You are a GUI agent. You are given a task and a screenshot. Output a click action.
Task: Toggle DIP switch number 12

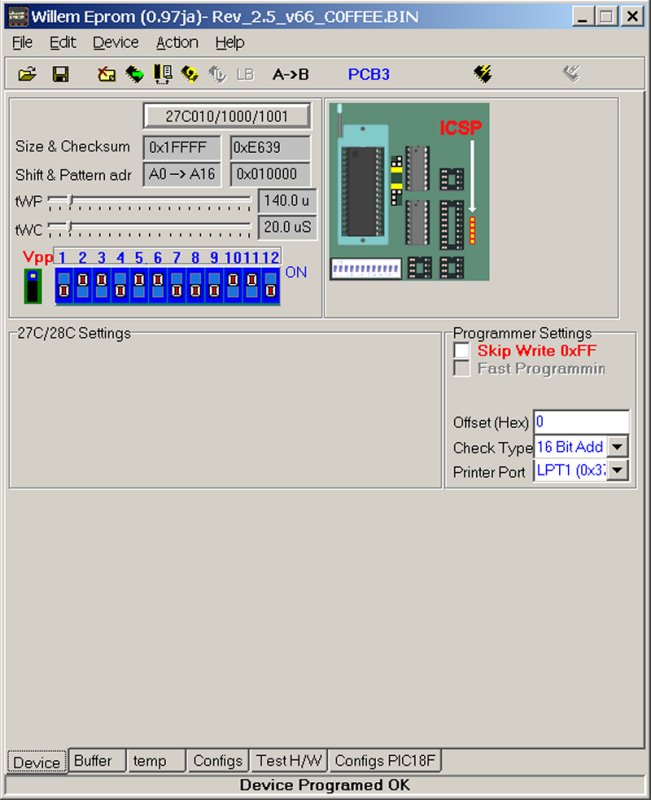point(270,285)
